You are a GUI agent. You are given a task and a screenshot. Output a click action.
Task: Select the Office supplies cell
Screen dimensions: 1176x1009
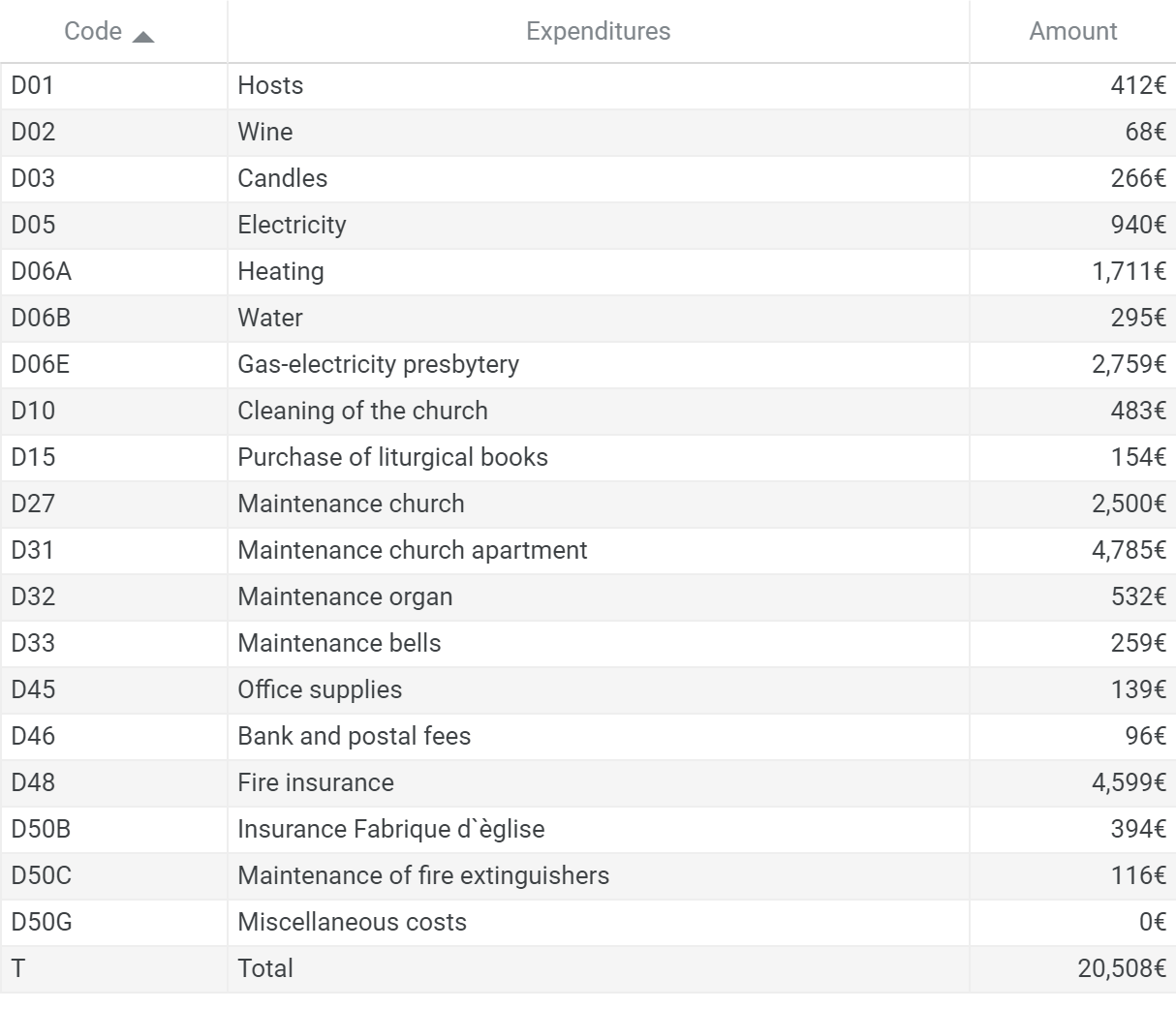[598, 689]
